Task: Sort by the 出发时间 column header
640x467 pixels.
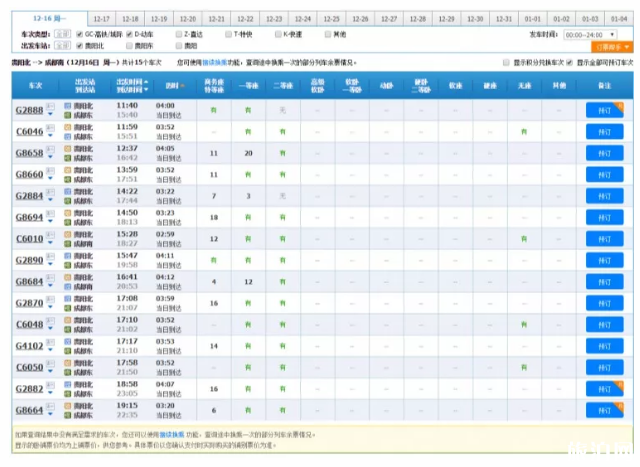Action: pyautogui.click(x=131, y=82)
